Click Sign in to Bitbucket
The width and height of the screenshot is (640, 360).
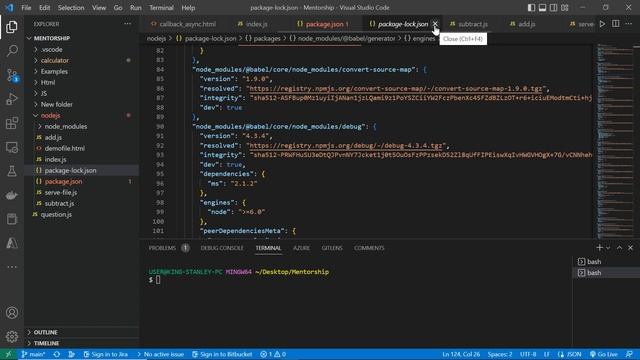pos(222,354)
